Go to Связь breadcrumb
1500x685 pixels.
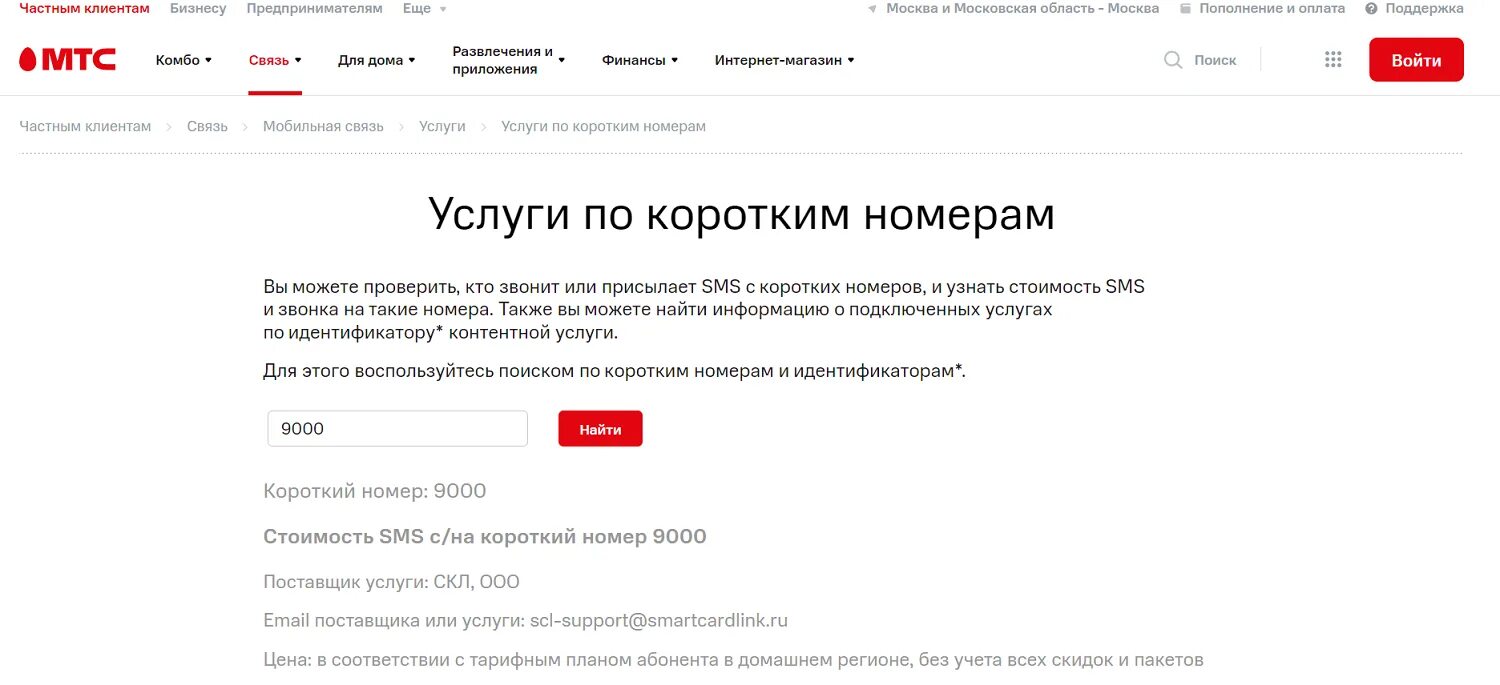click(x=207, y=126)
